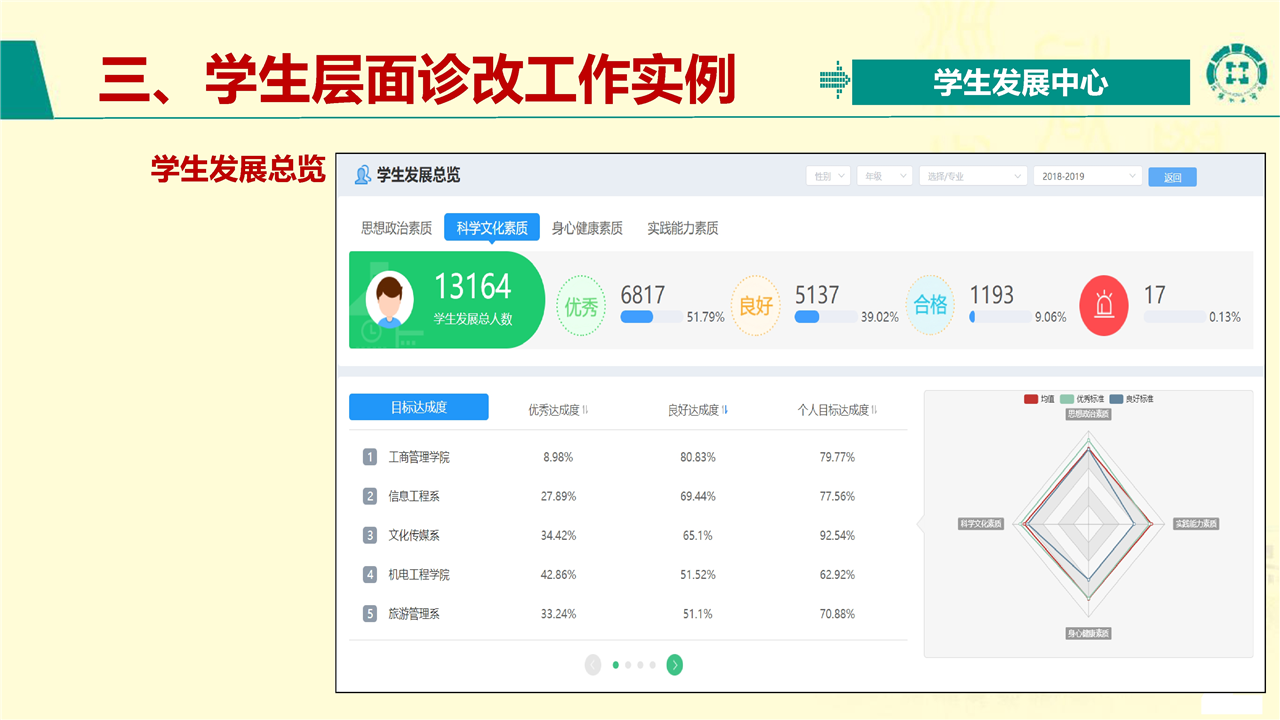Go to next page with green arrow
The height and width of the screenshot is (720, 1280).
click(x=675, y=665)
